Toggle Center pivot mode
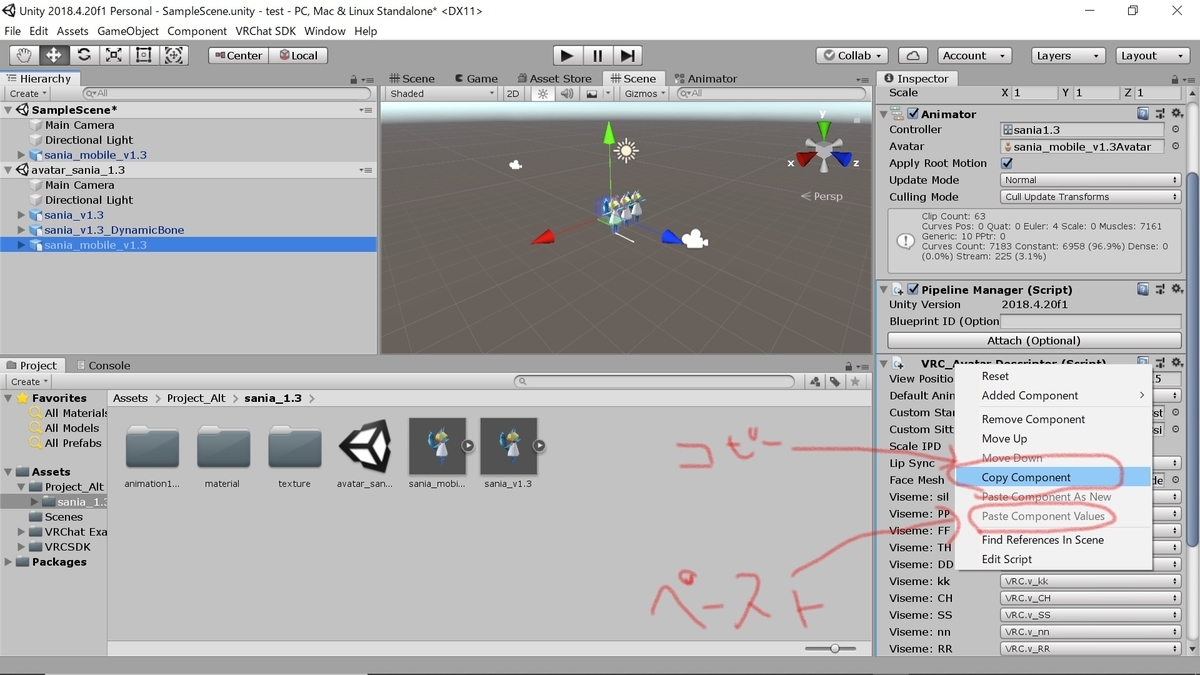This screenshot has width=1200, height=675. click(237, 55)
